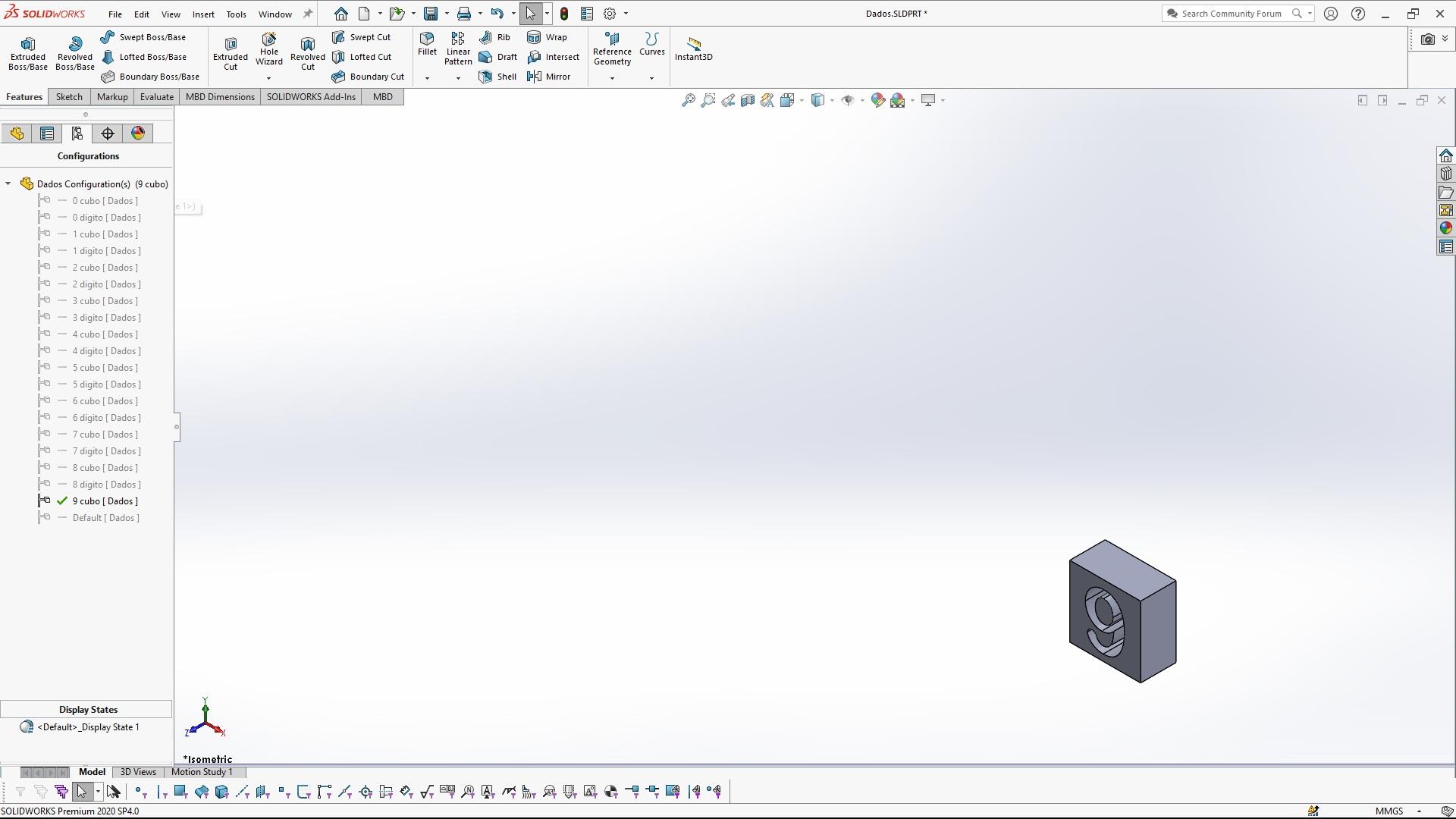Toggle the rebuild traffic light icon
1456x819 pixels.
(564, 14)
